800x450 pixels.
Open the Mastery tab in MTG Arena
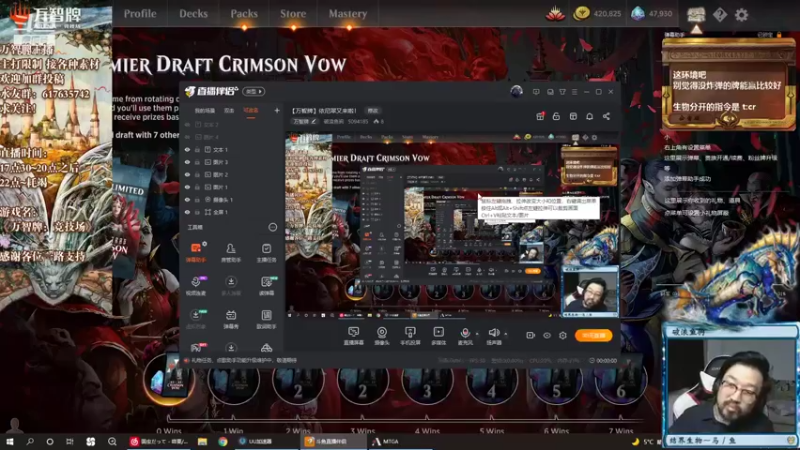point(347,14)
